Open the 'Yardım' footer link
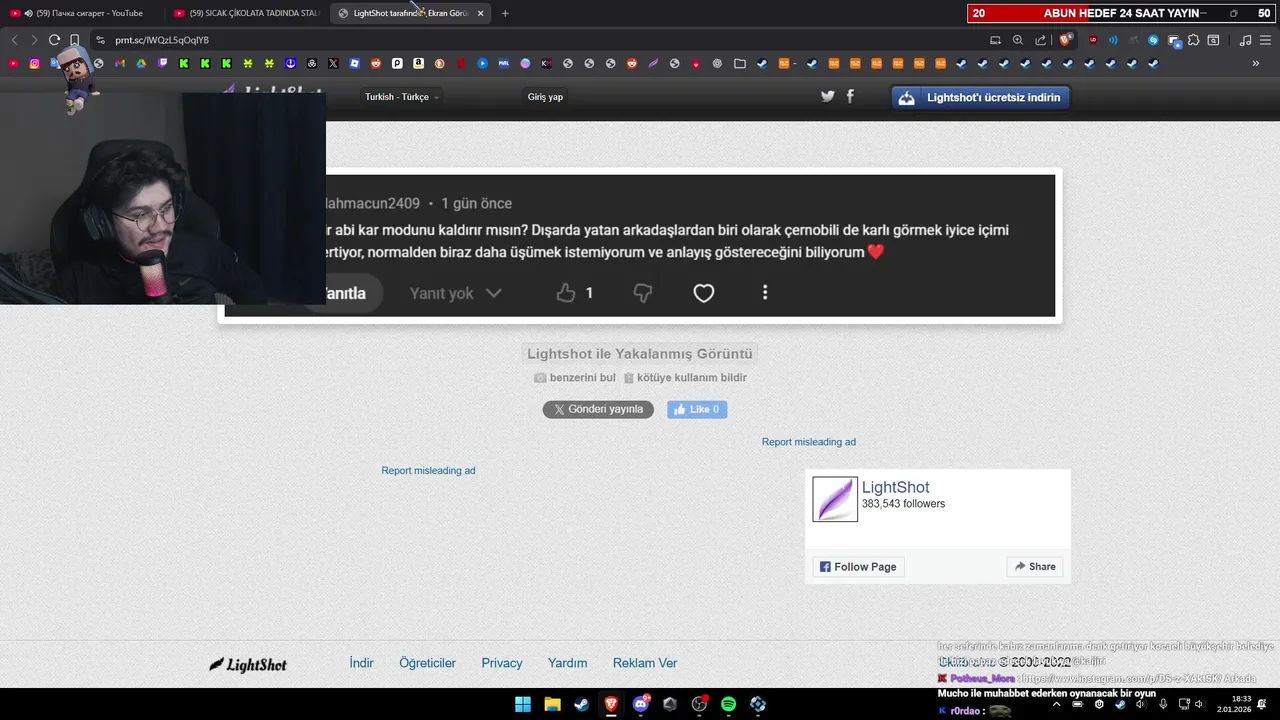The image size is (1280, 720). click(x=567, y=663)
